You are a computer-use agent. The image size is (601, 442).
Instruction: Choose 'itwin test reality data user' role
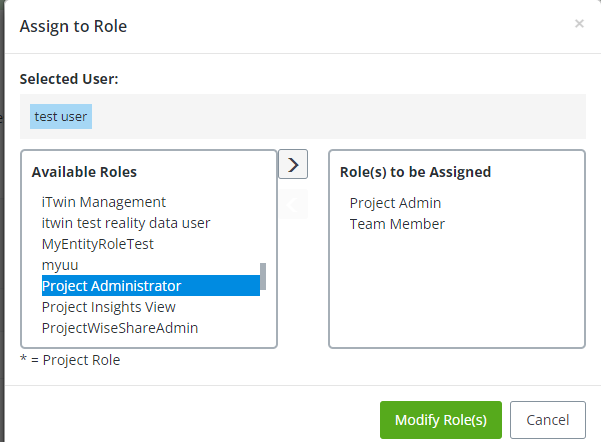(x=126, y=223)
